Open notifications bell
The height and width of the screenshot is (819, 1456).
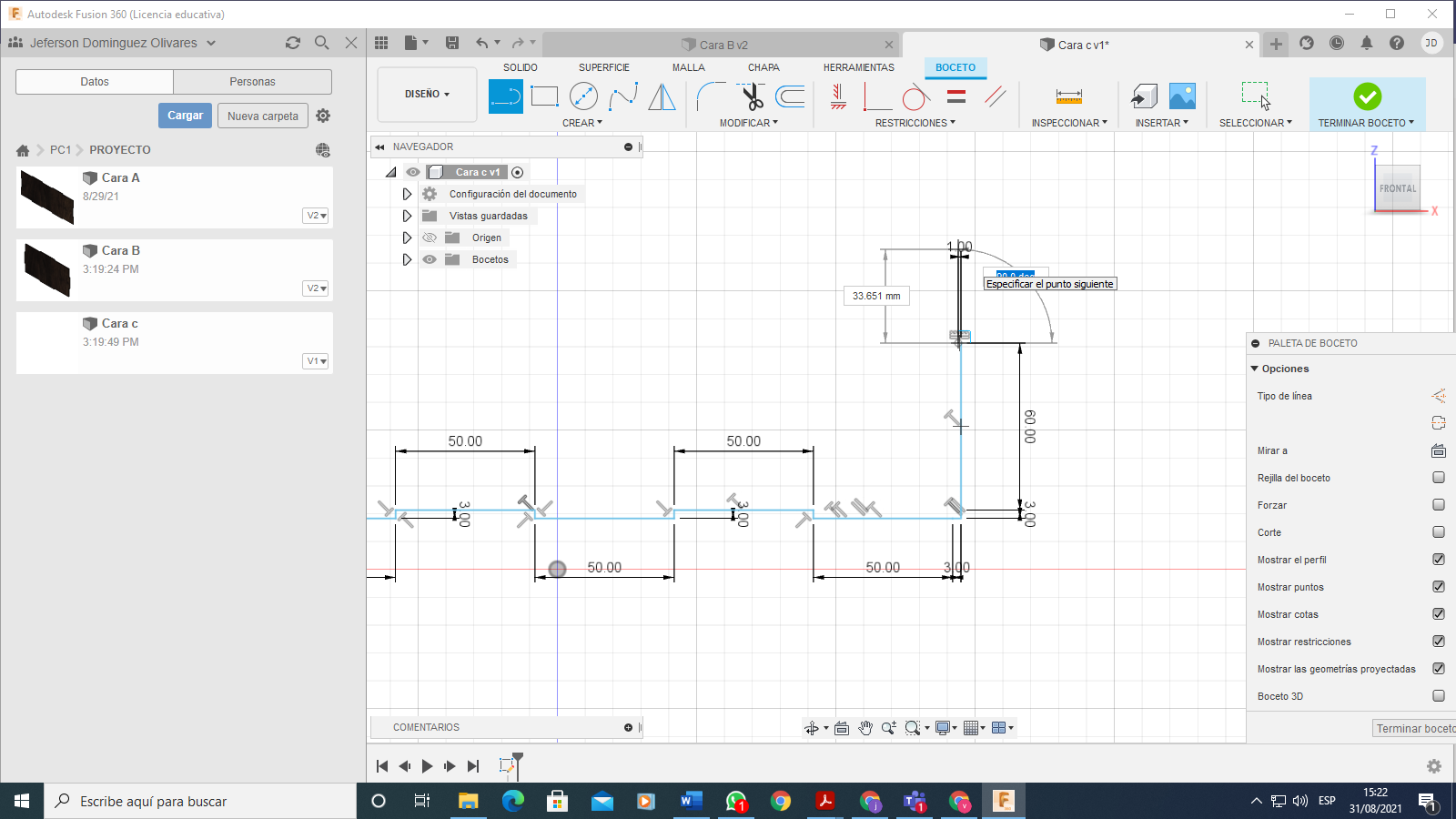(x=1367, y=43)
